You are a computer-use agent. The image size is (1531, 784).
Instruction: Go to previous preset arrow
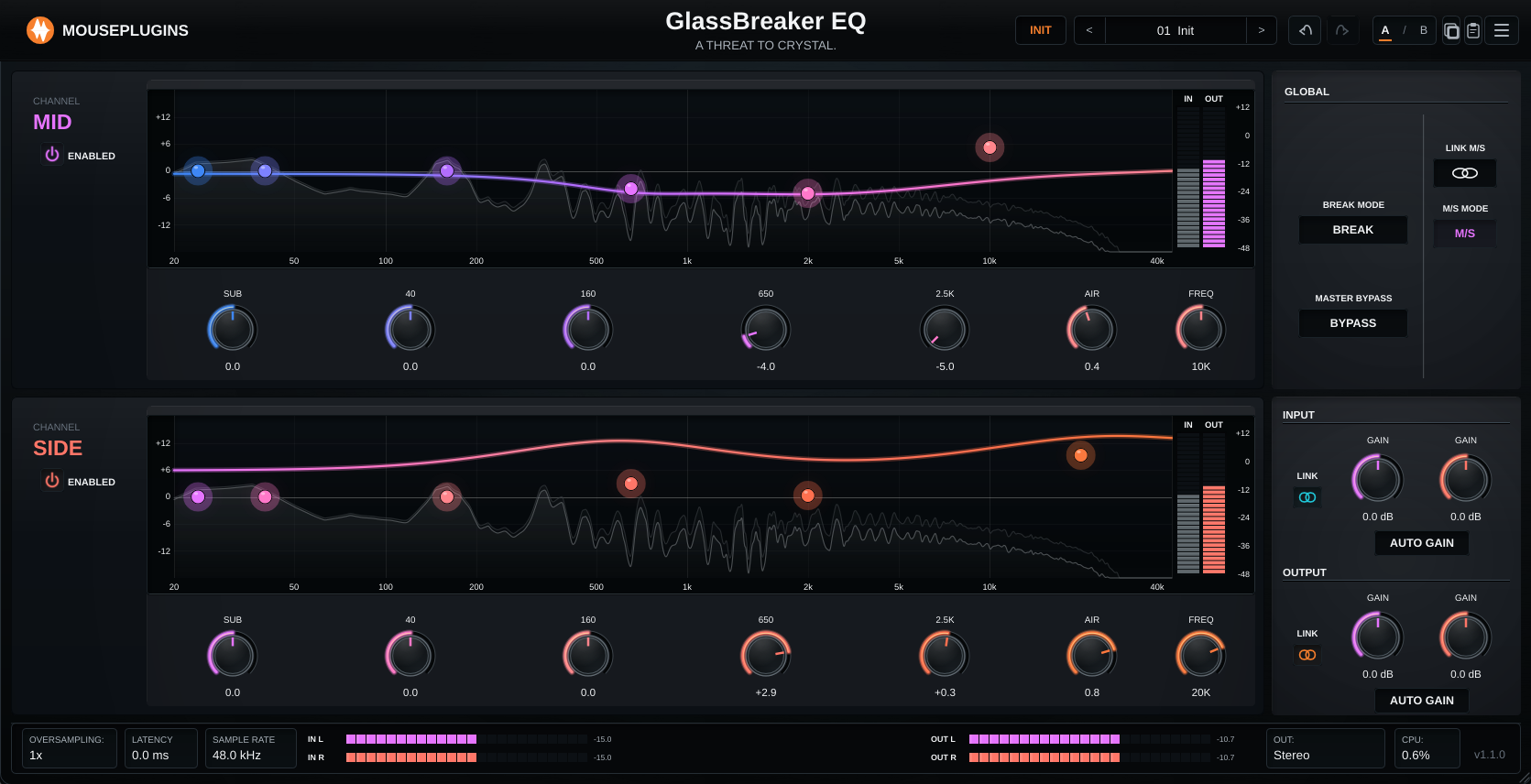[x=1089, y=30]
